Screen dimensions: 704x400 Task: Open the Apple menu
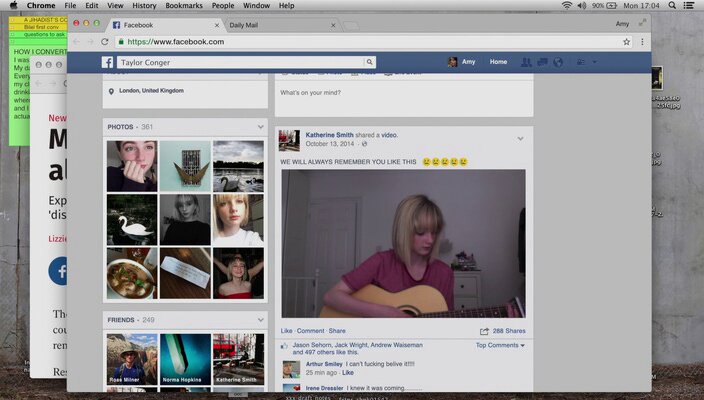click(x=13, y=5)
